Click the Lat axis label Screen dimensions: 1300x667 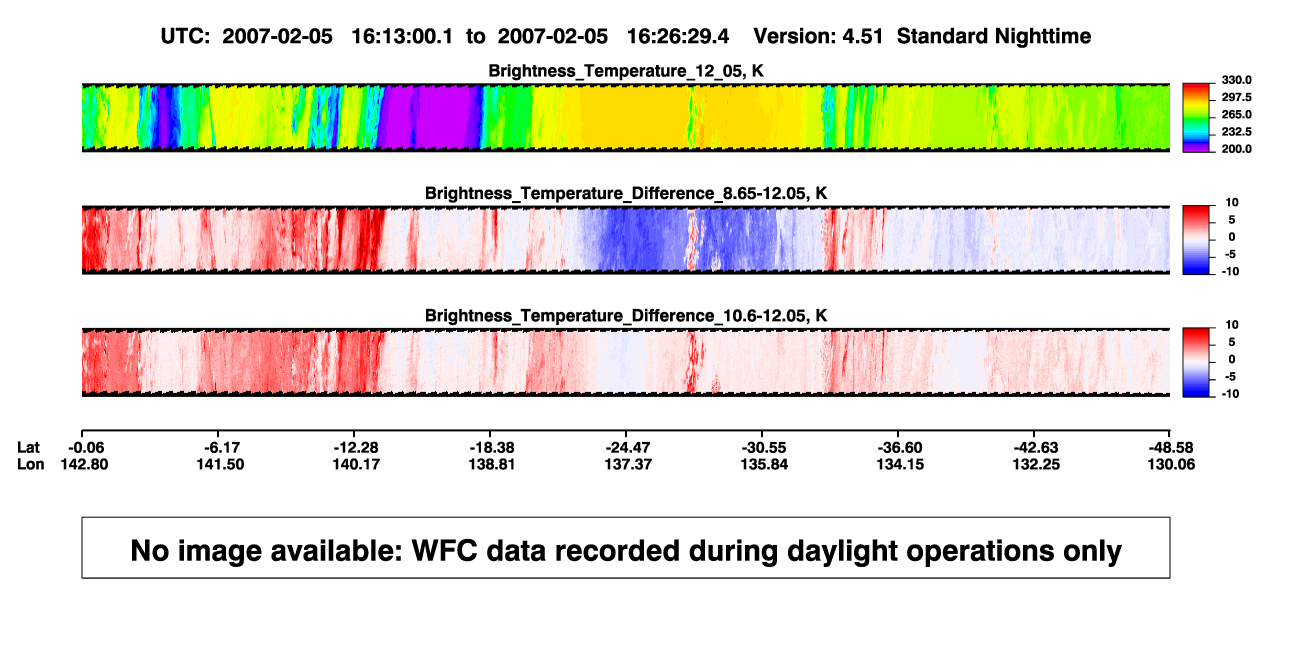click(x=29, y=448)
